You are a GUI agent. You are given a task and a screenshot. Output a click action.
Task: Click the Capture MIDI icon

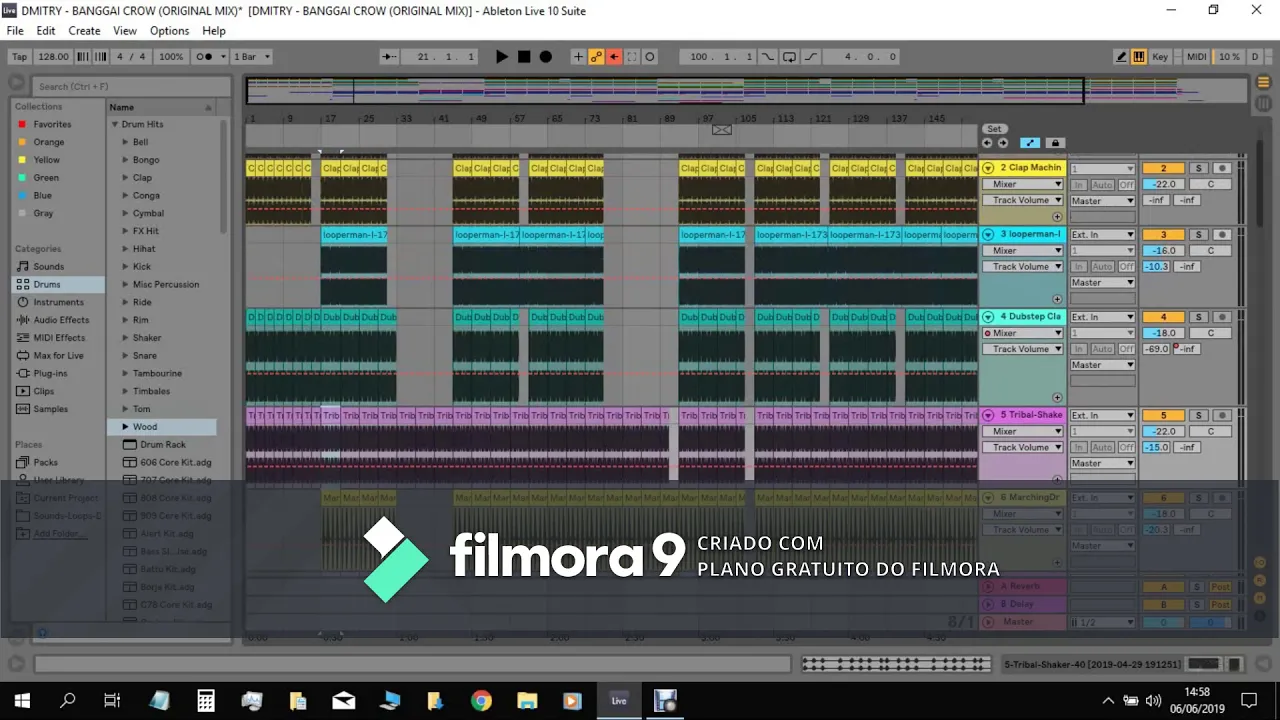[632, 57]
